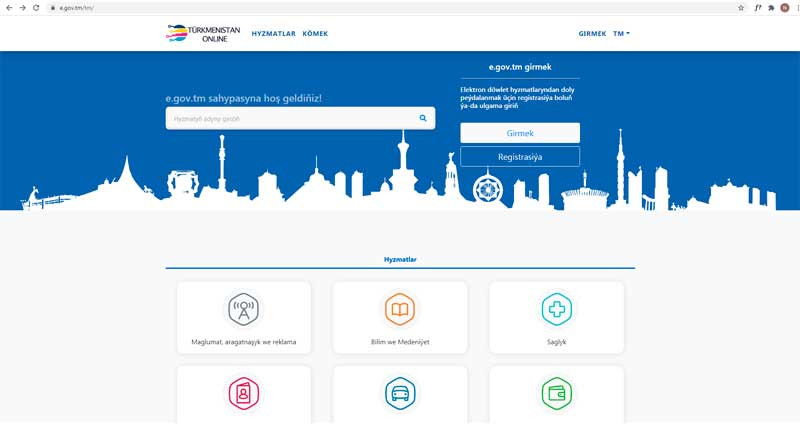Open the extensions puzzle icon

[771, 8]
